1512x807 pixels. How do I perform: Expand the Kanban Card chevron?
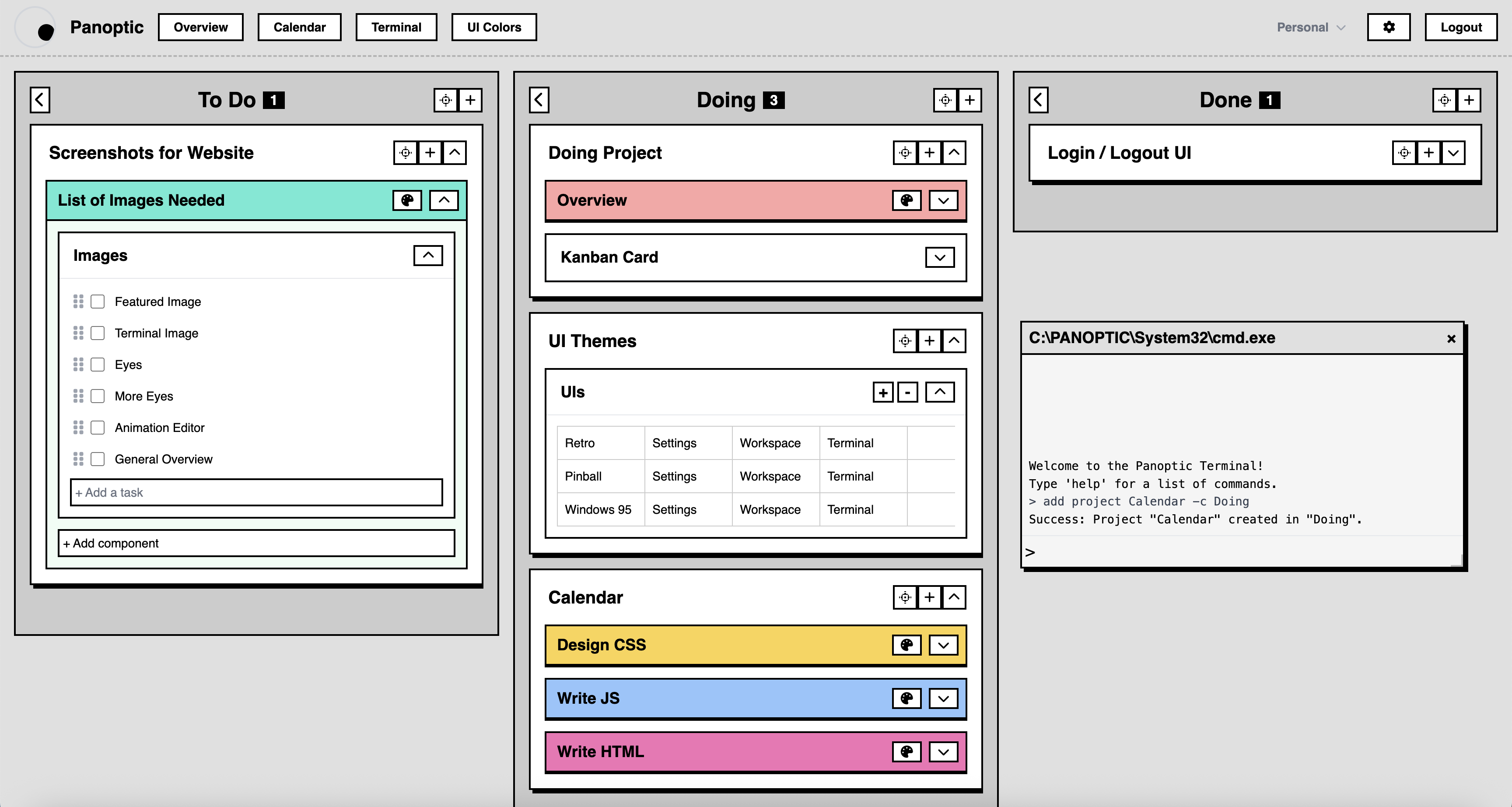click(940, 257)
